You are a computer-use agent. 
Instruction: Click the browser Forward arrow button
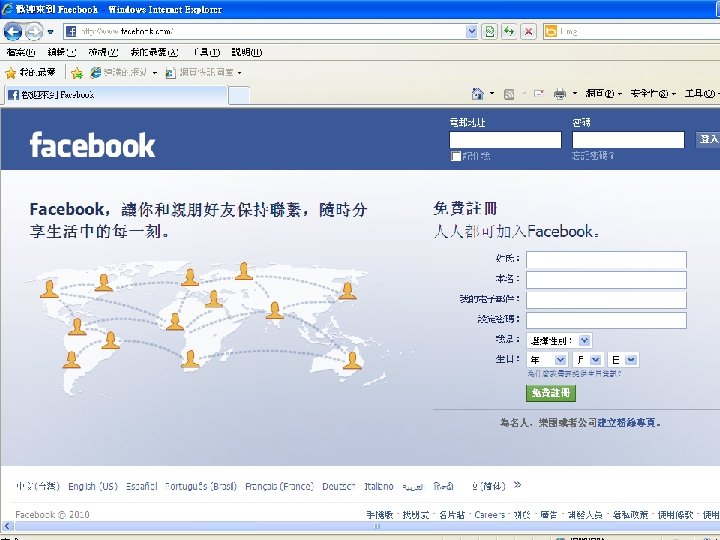[x=34, y=32]
